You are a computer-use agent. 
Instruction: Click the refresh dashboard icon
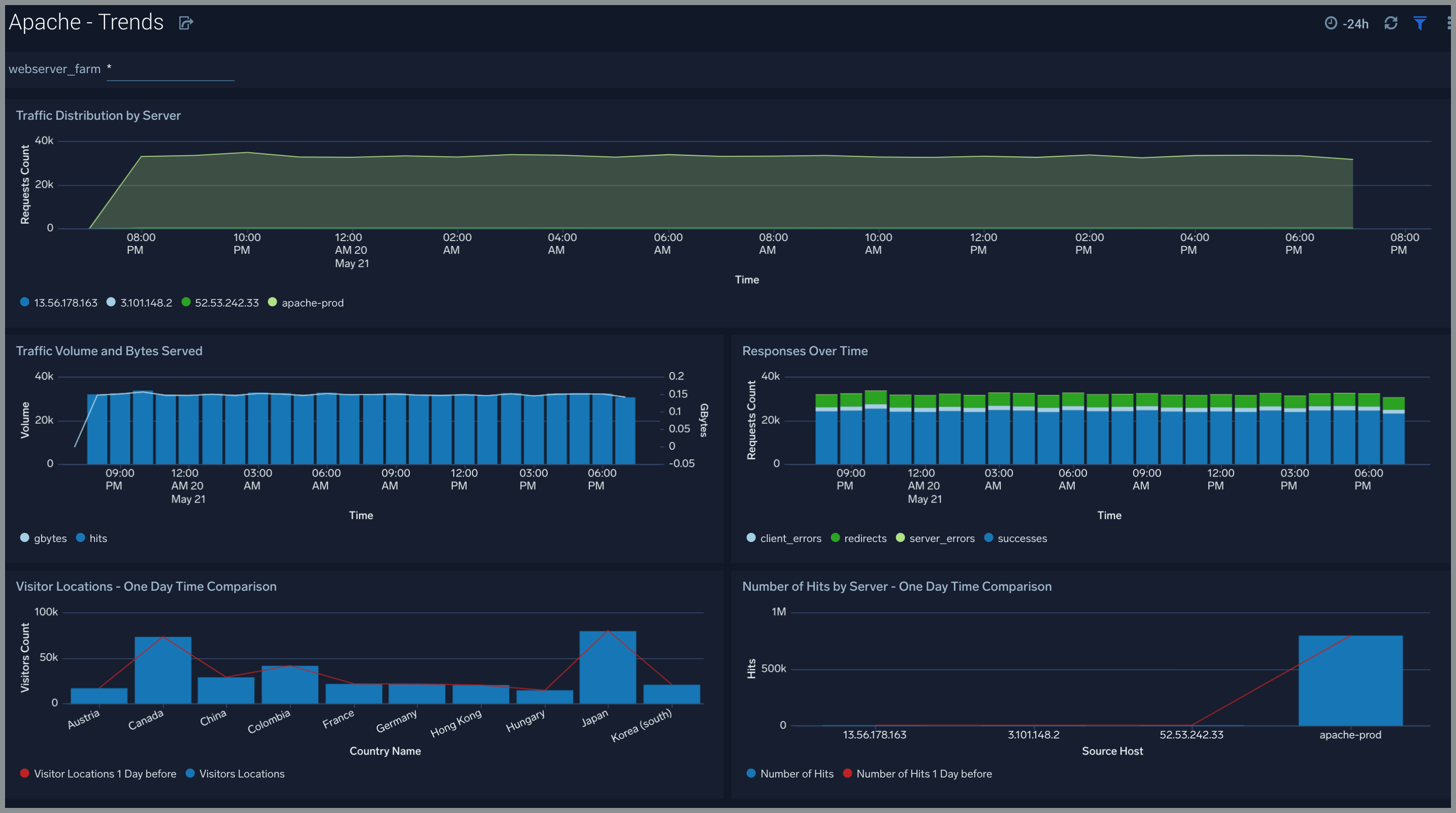[1391, 23]
